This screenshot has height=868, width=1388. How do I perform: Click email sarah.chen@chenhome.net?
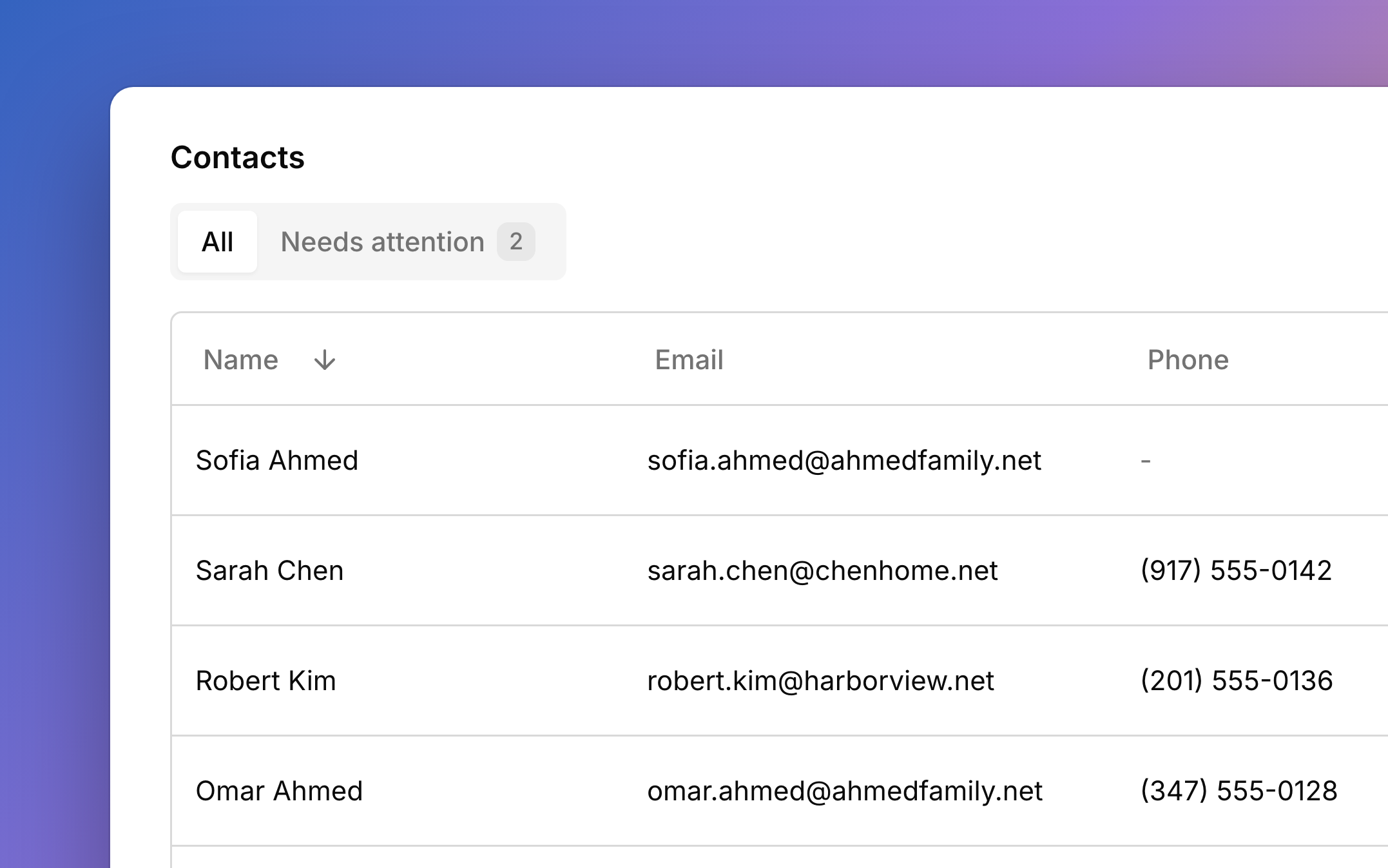pyautogui.click(x=822, y=570)
